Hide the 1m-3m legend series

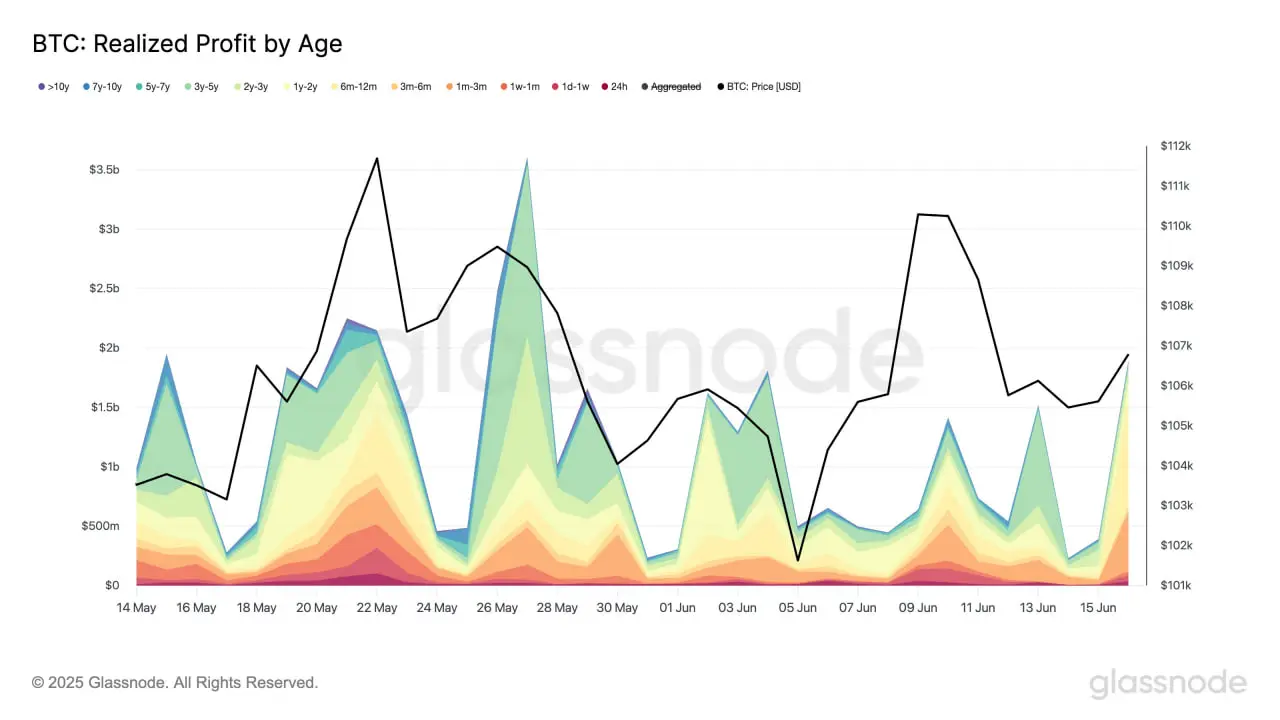pos(466,87)
